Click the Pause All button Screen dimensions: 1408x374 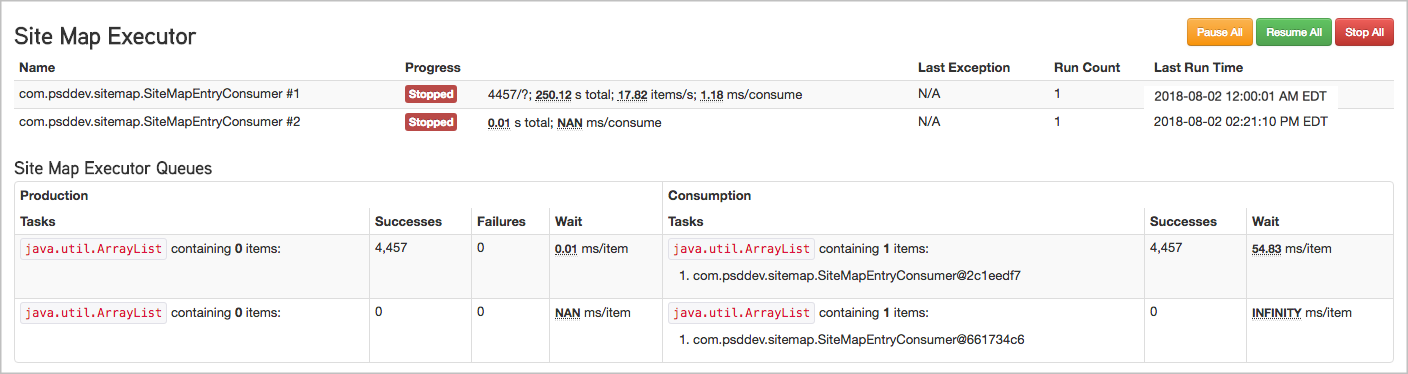(x=1219, y=32)
